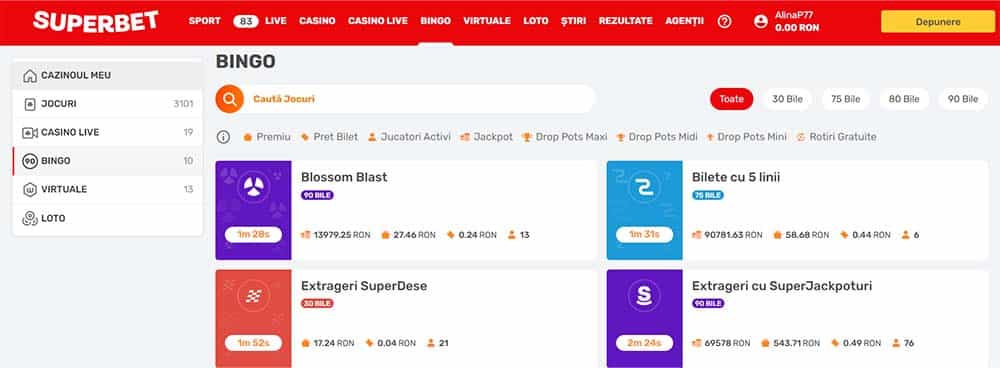Open the help question mark icon
The height and width of the screenshot is (368, 1000).
(724, 21)
